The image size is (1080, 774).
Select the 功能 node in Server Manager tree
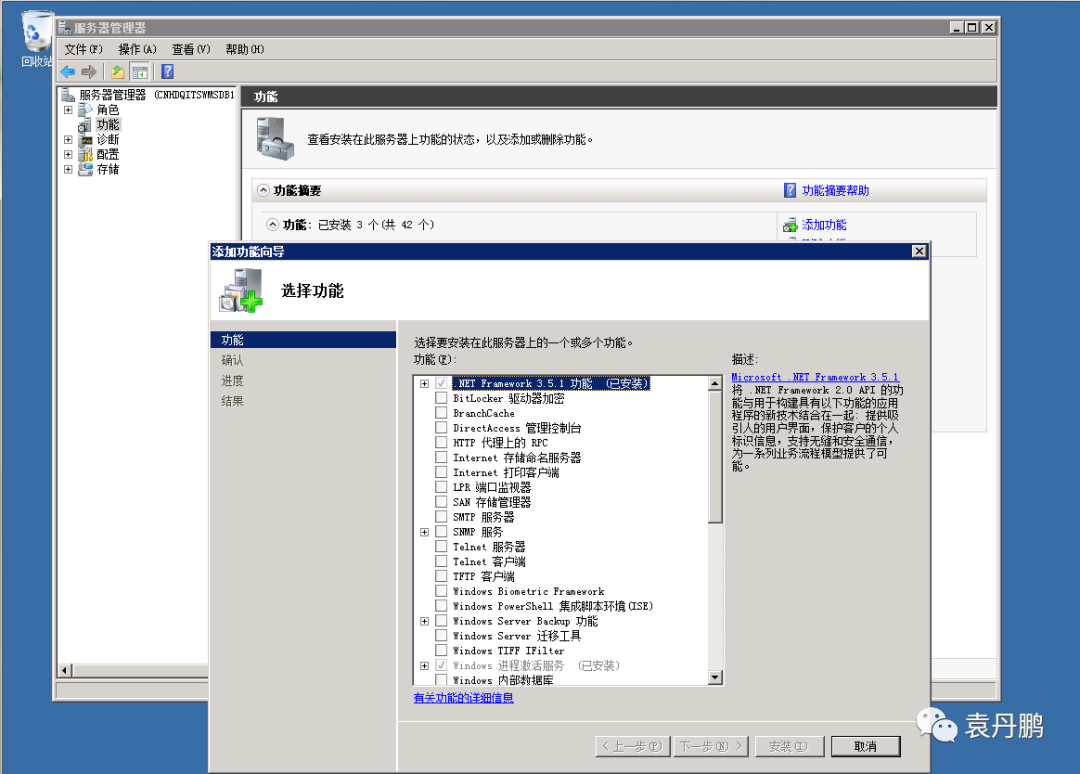pos(108,125)
